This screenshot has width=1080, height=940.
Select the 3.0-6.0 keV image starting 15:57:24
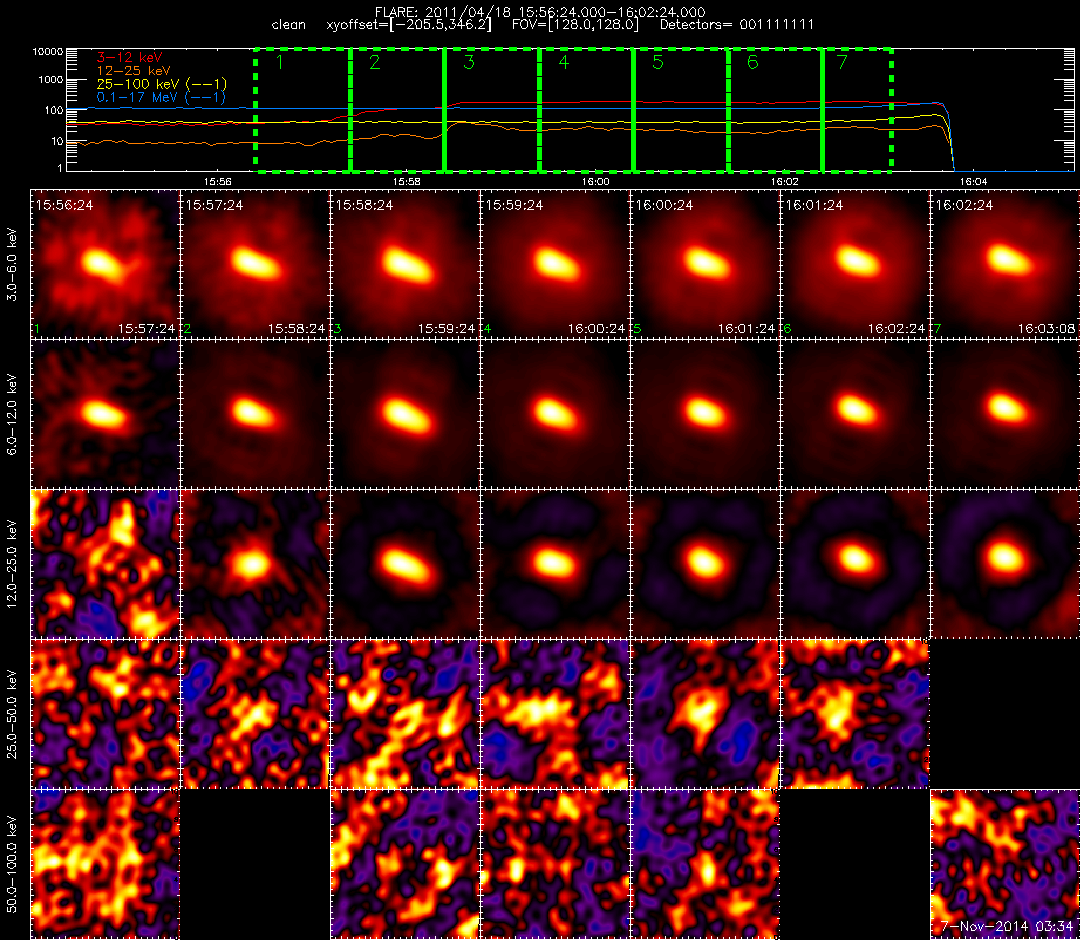[255, 264]
